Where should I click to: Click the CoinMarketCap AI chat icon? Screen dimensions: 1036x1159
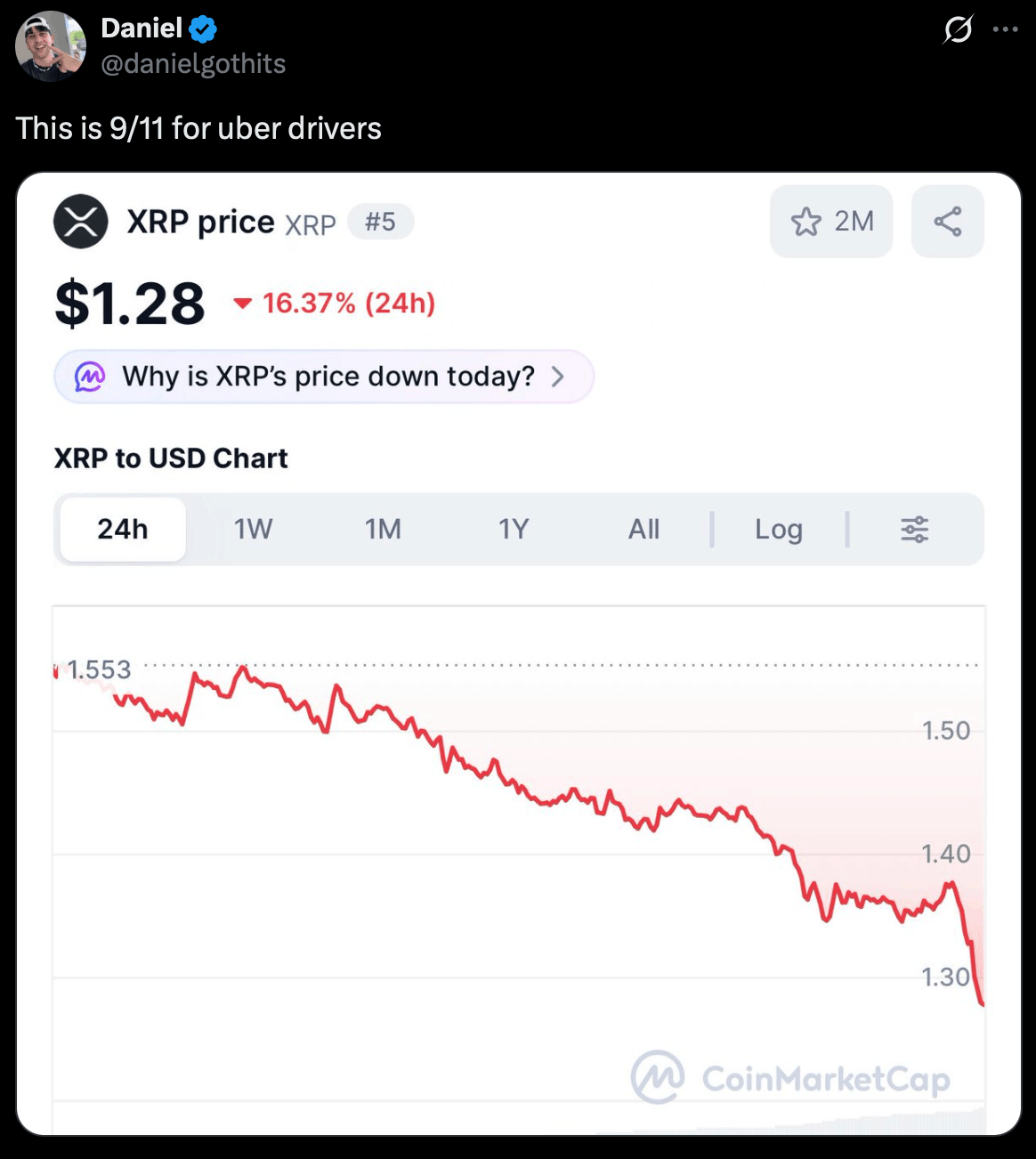pyautogui.click(x=90, y=377)
